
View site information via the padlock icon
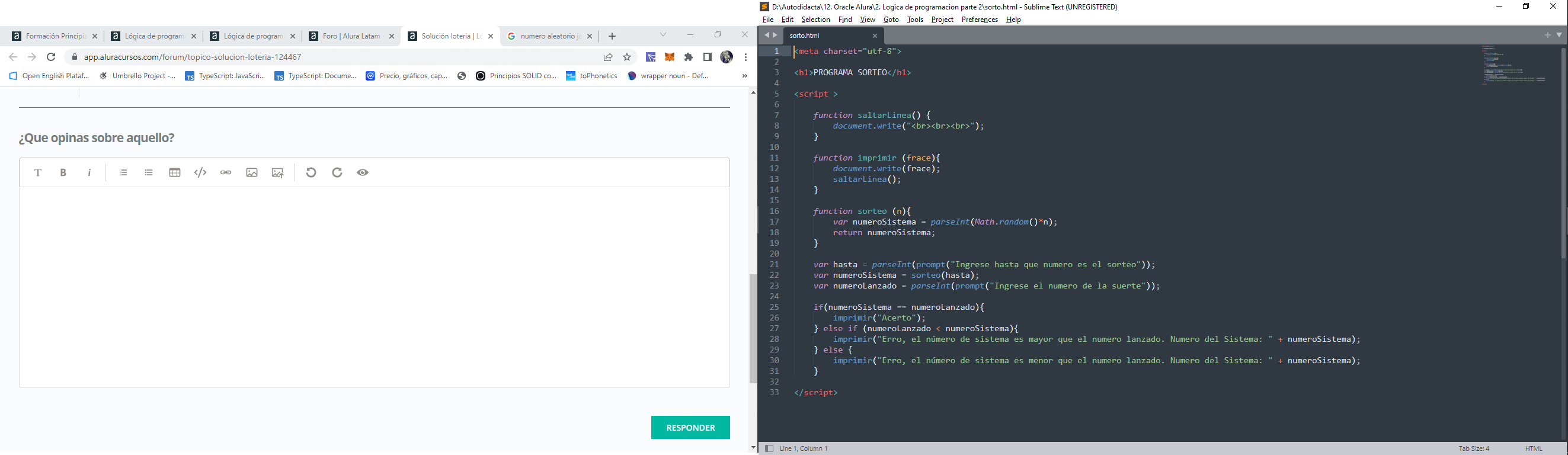(74, 57)
